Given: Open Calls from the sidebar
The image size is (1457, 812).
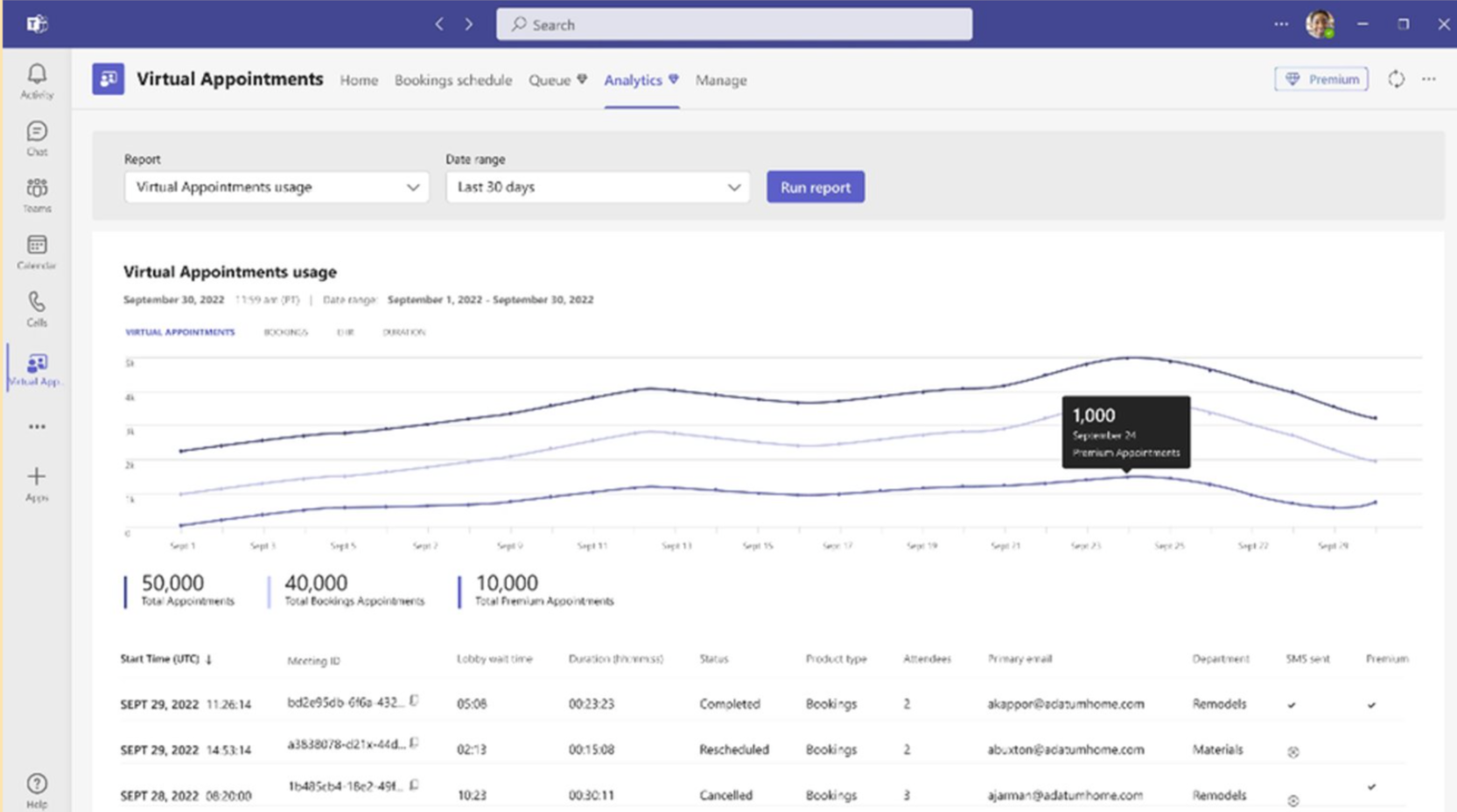Looking at the screenshot, I should [x=37, y=309].
